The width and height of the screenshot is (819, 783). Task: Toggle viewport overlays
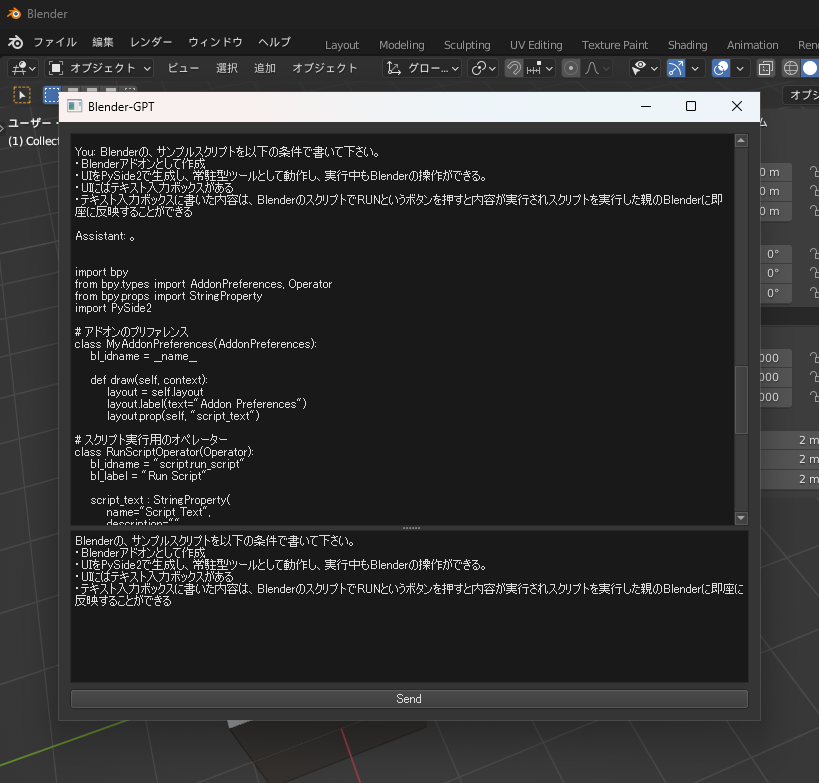(721, 68)
